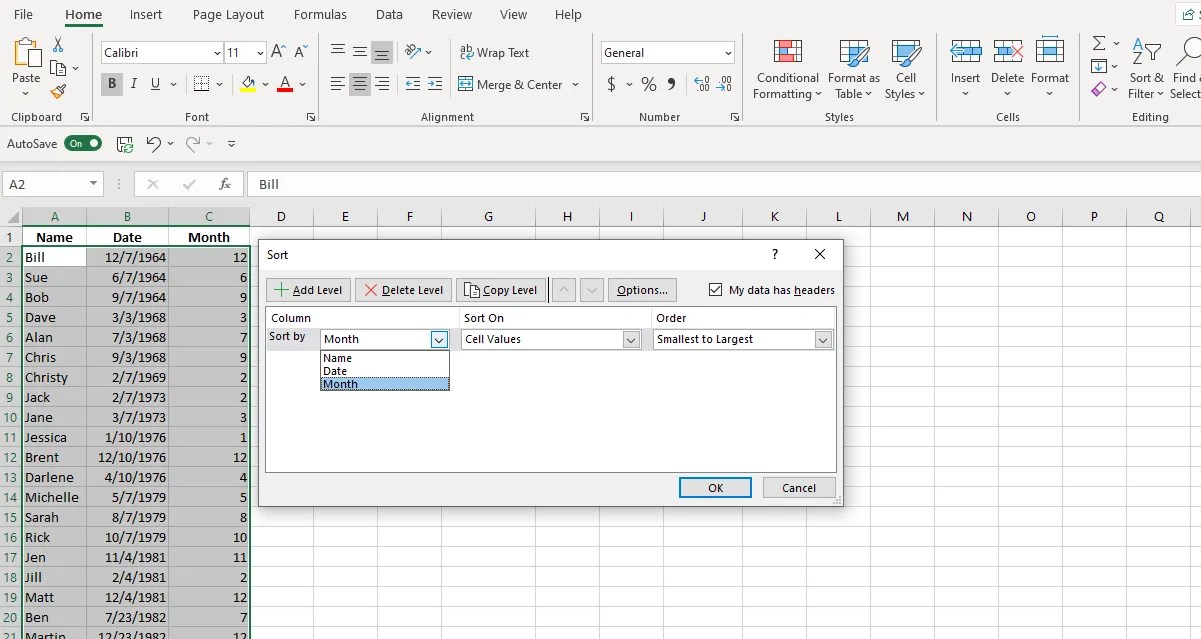Open the Order dropdown showing Smallest to Largest
The height and width of the screenshot is (639, 1201).
point(821,339)
